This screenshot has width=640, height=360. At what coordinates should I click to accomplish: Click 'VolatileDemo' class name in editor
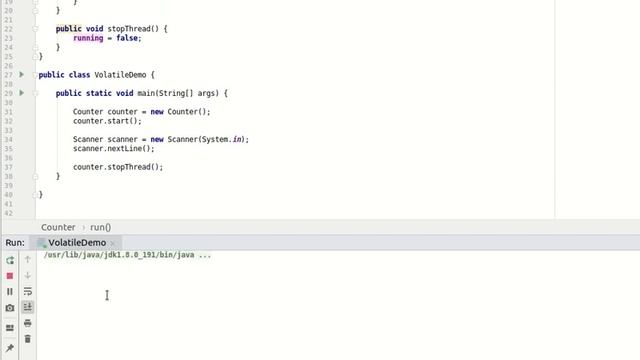point(120,75)
